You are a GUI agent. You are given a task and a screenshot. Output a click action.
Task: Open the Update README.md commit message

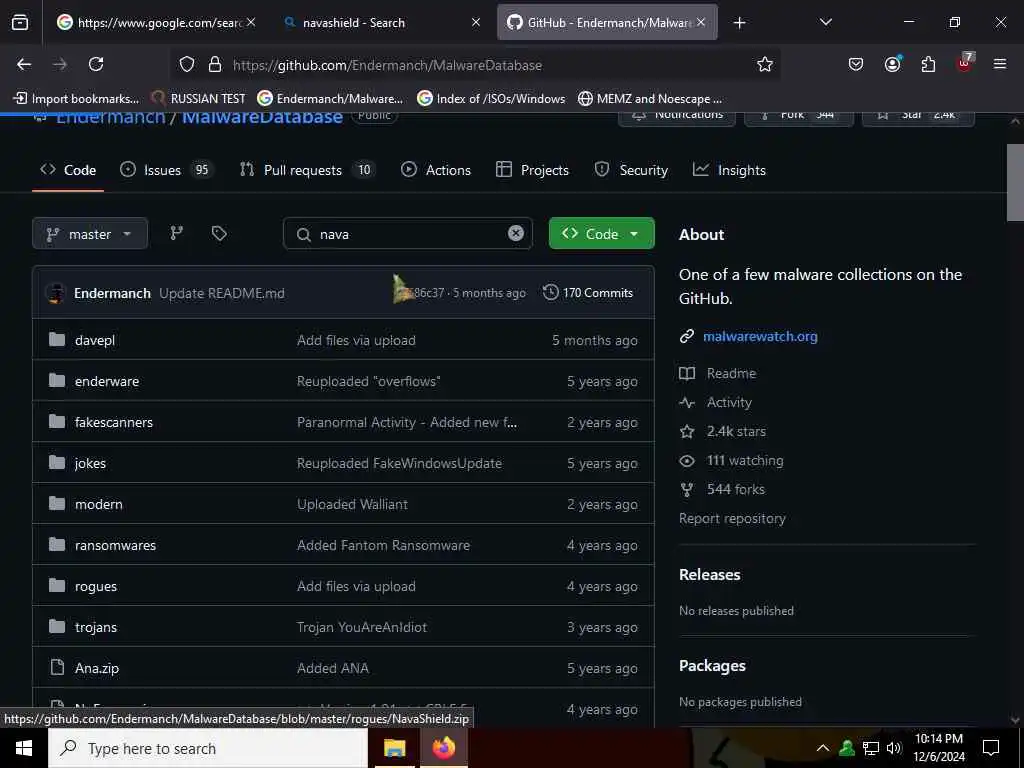(222, 293)
